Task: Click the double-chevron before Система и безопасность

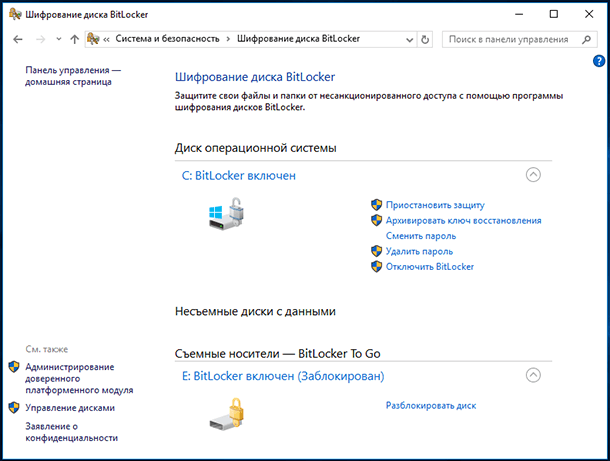Action: (x=106, y=39)
